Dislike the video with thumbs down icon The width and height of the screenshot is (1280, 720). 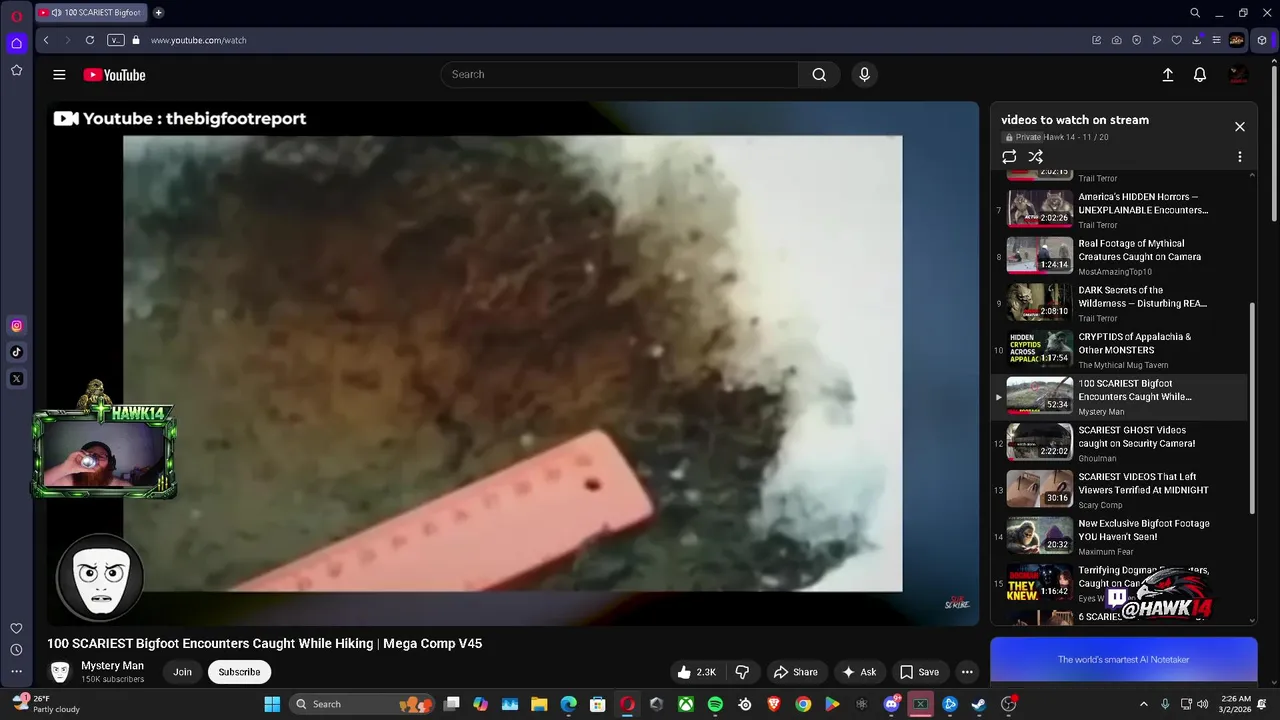tap(742, 672)
